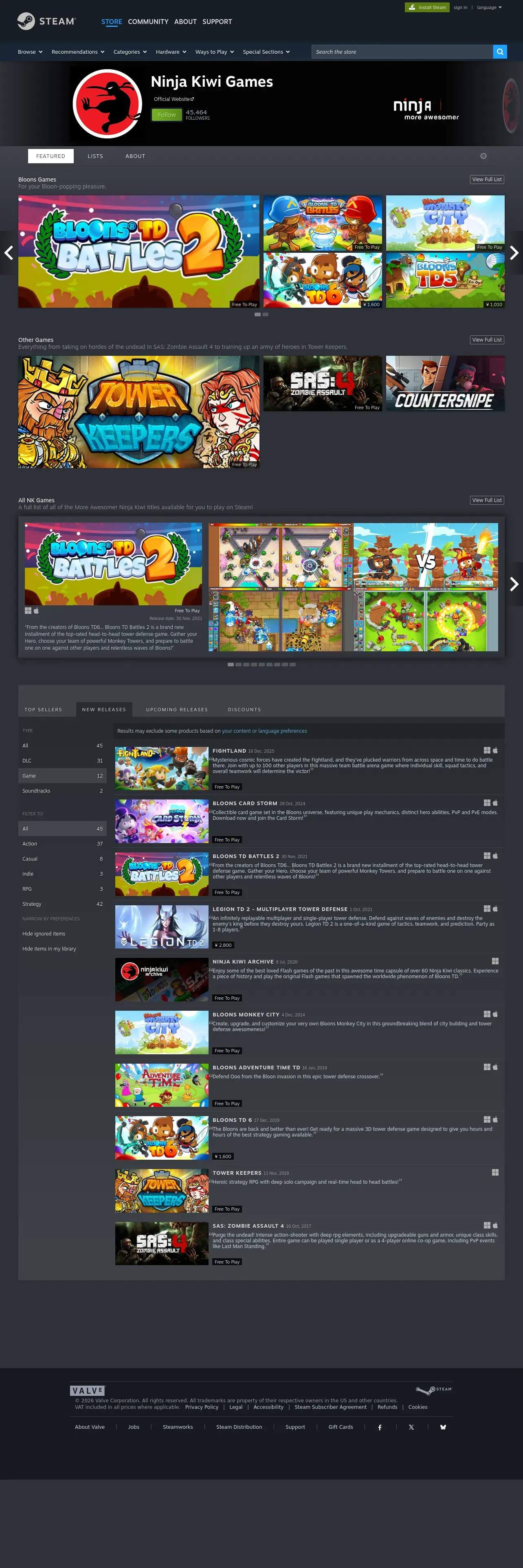Click the Official Website external link
The height and width of the screenshot is (1568, 523).
tap(174, 99)
